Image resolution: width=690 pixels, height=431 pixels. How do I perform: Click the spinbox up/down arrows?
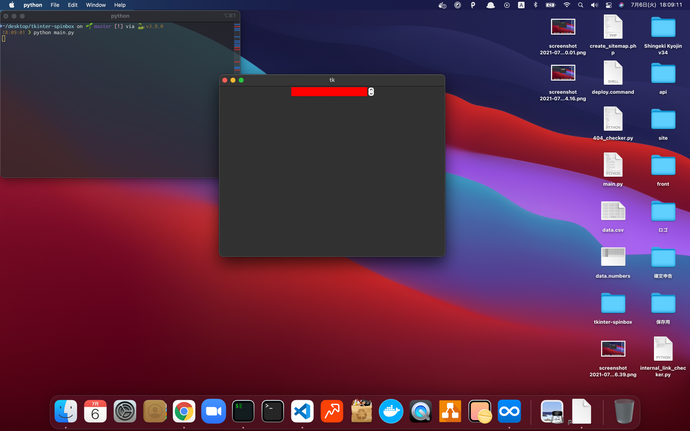point(371,92)
